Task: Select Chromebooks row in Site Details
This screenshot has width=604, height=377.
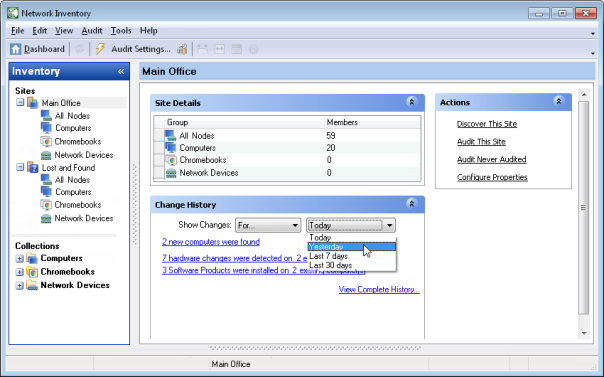Action: coord(287,160)
